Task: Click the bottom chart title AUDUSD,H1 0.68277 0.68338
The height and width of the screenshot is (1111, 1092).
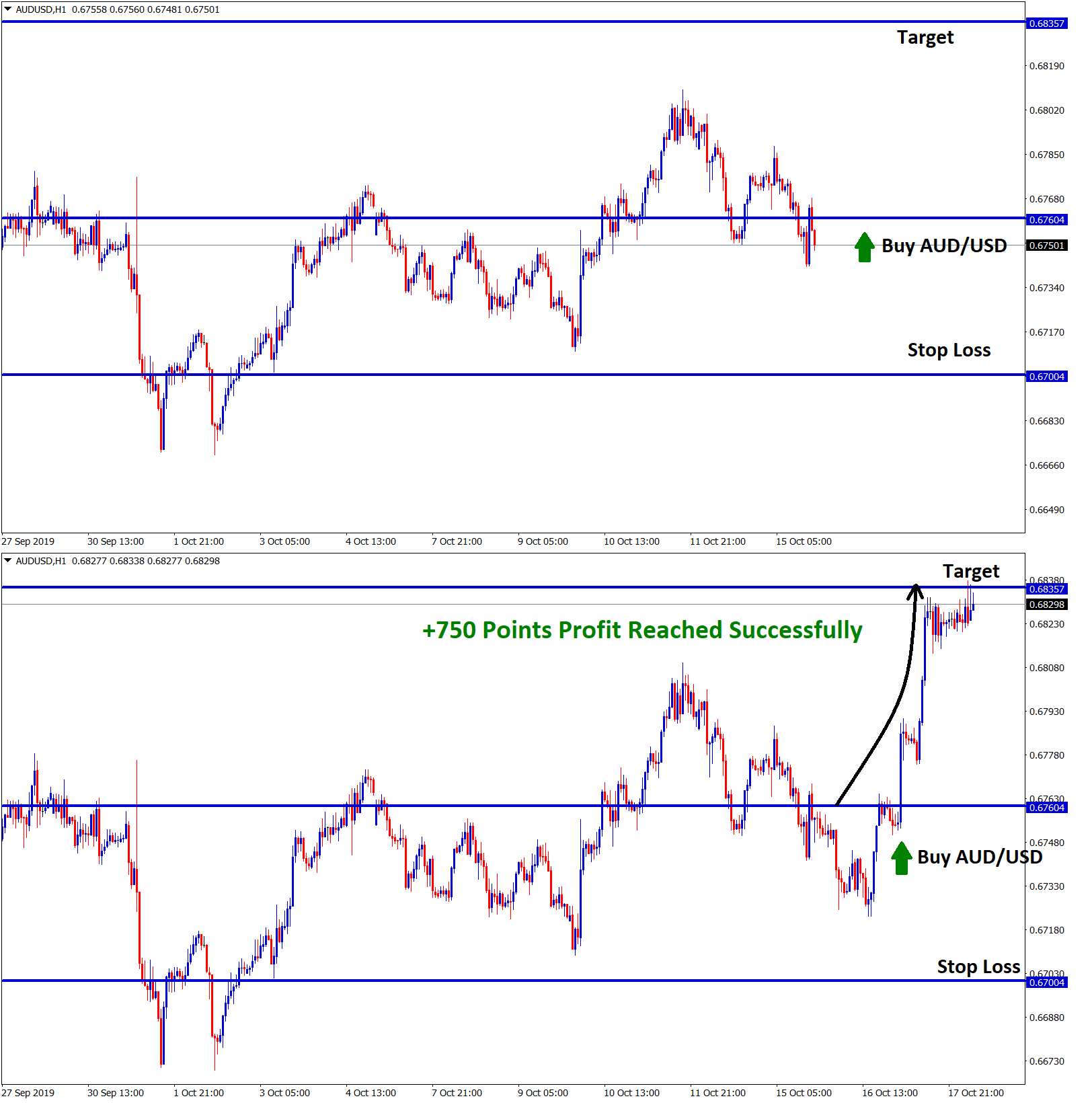Action: [118, 561]
